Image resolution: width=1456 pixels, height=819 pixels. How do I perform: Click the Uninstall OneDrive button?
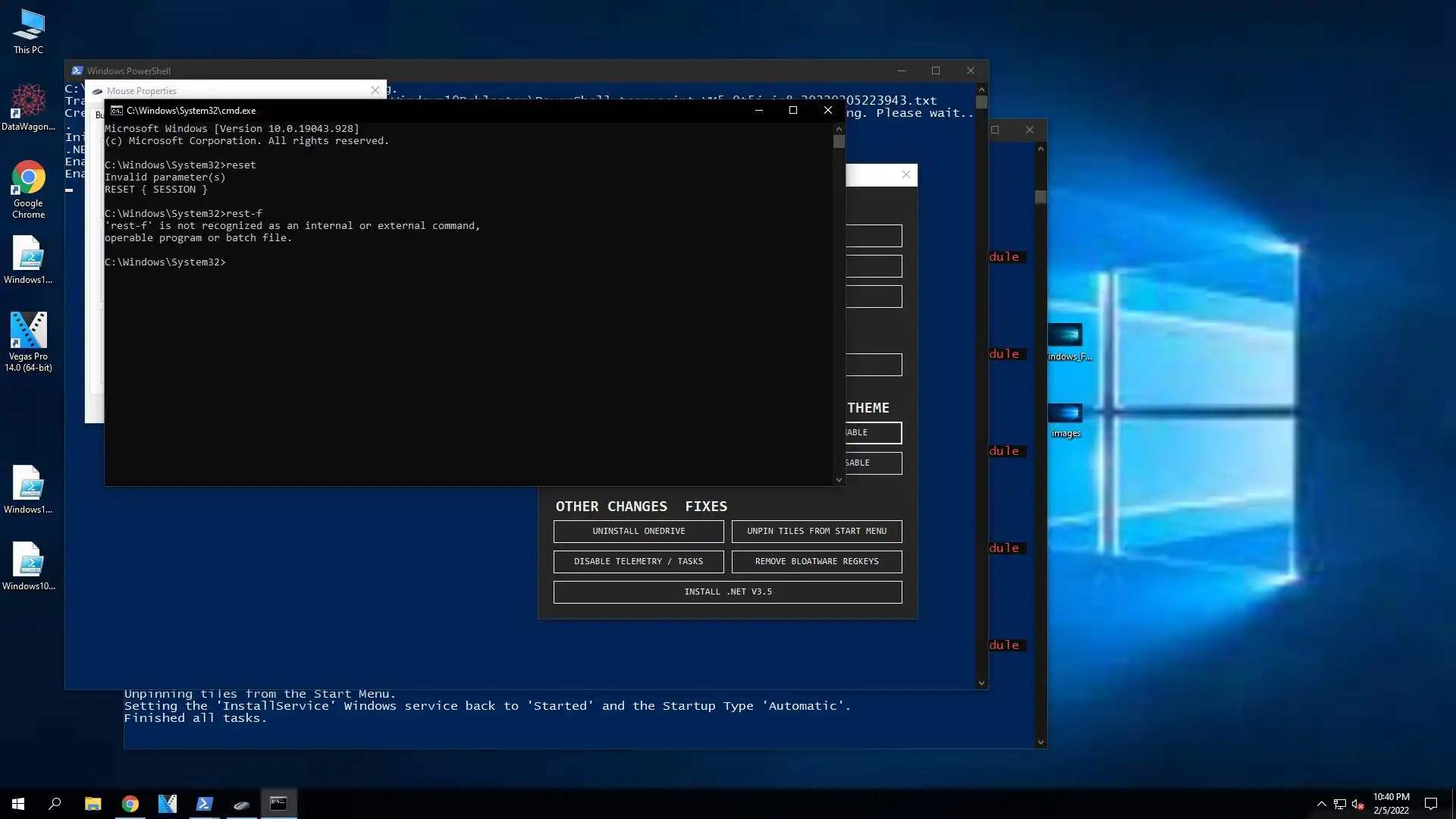click(638, 531)
